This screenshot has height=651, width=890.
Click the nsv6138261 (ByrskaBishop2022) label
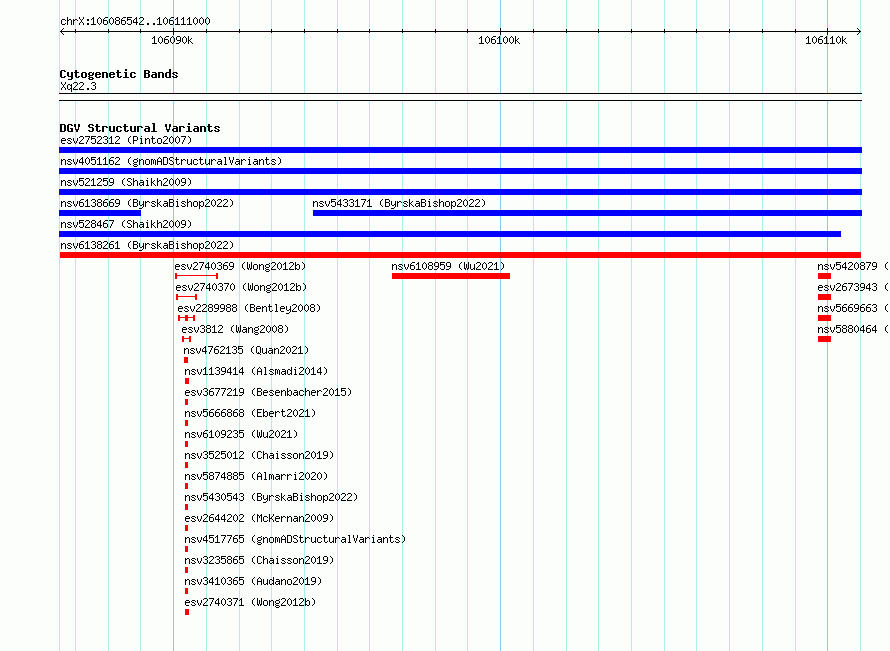coord(147,245)
